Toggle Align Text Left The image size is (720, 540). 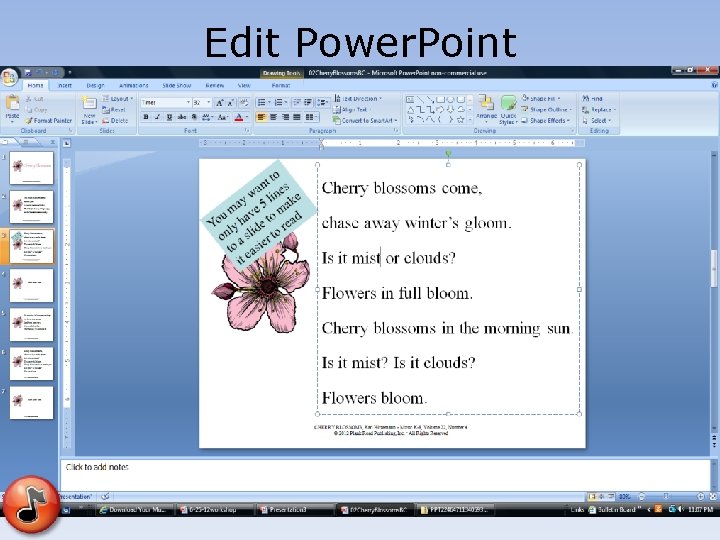coord(261,117)
